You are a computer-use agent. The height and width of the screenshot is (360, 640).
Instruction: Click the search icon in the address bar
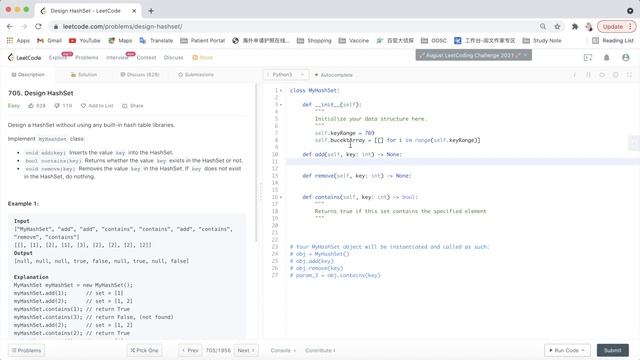[543, 26]
